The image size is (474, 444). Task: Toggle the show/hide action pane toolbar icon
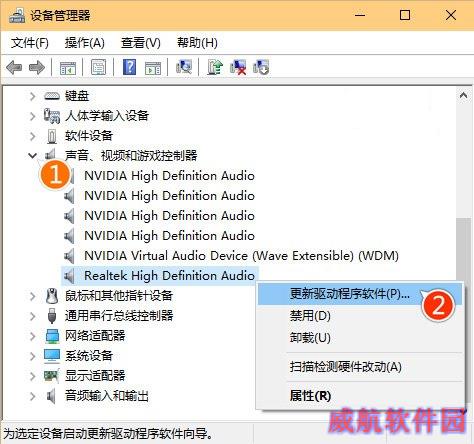[153, 68]
